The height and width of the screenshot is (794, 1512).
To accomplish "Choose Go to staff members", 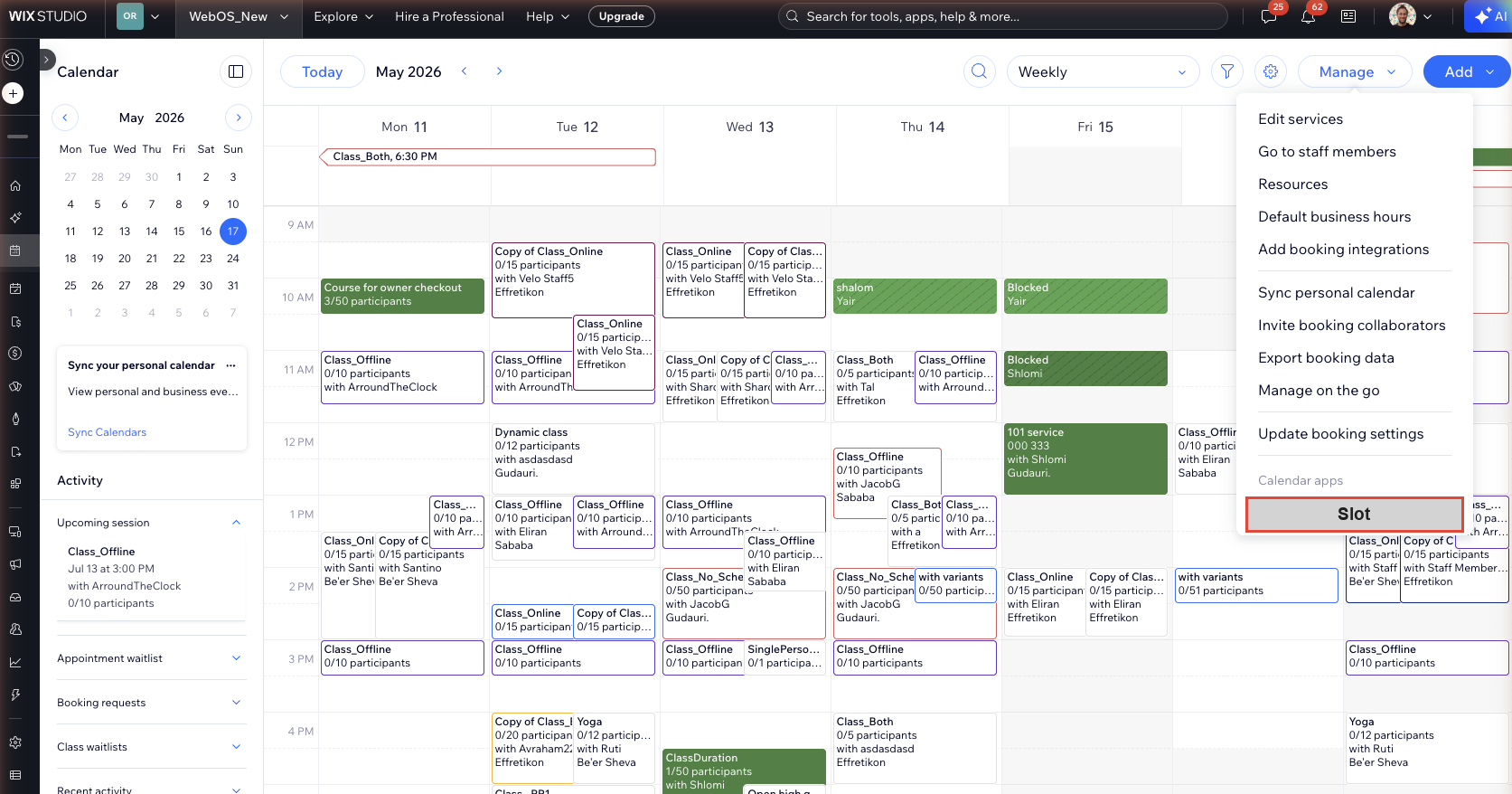I will pyautogui.click(x=1327, y=151).
